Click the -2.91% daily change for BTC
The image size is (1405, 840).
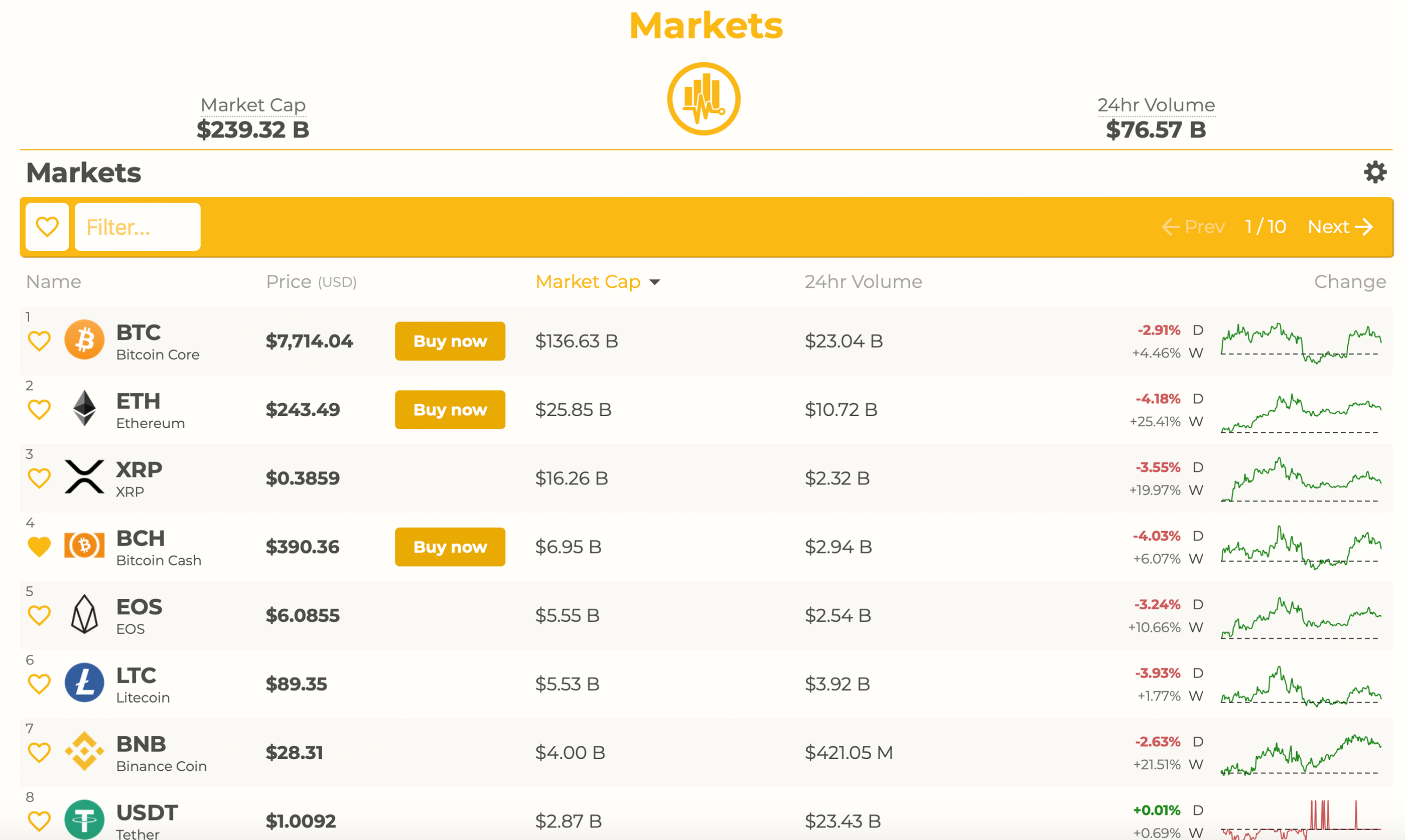pos(1159,330)
